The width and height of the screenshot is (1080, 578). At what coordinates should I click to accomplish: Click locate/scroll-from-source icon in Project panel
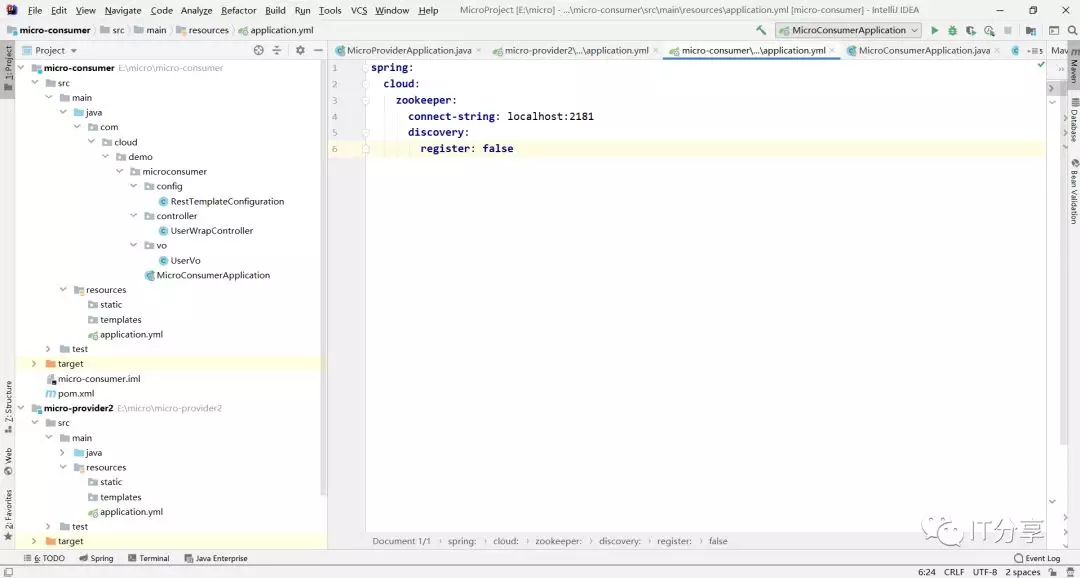(258, 50)
